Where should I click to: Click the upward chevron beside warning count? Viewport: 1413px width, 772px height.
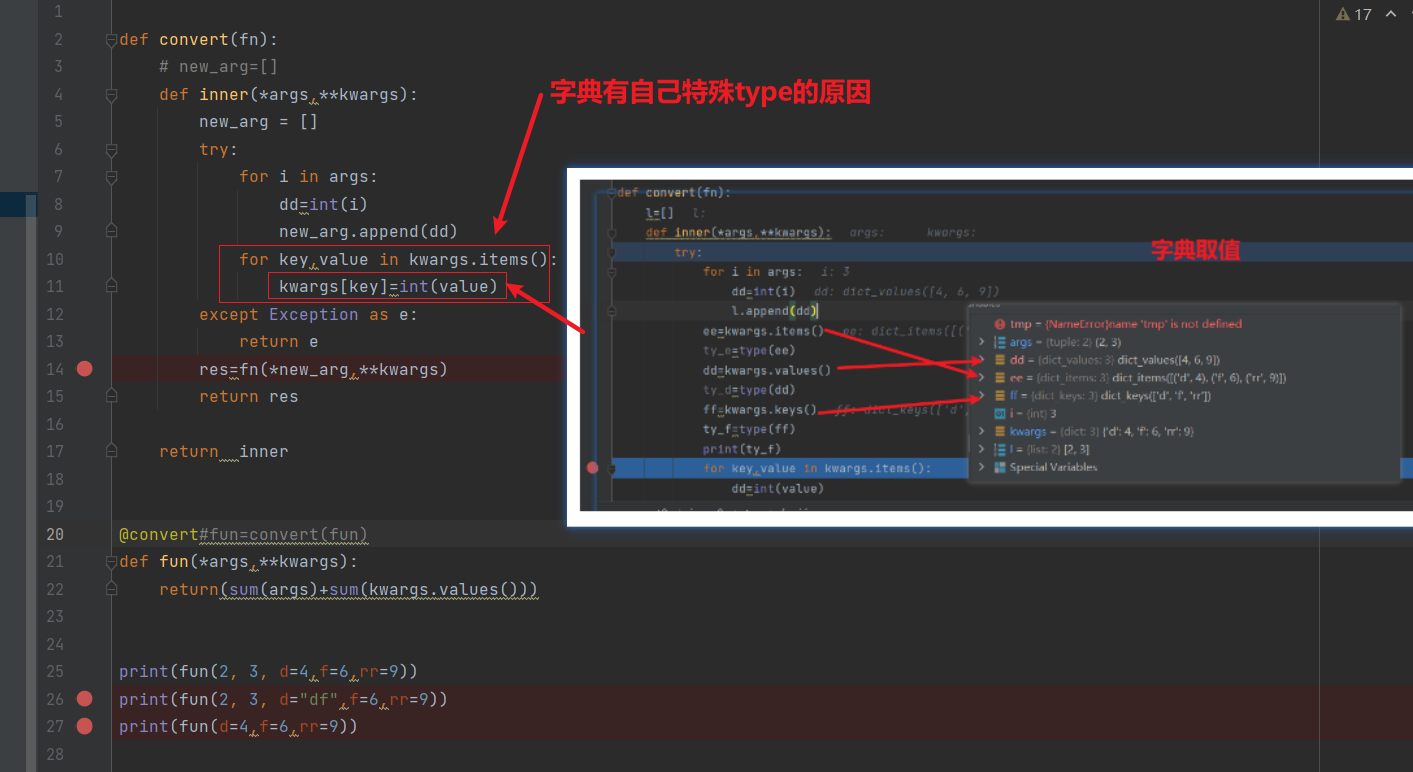pos(1390,14)
